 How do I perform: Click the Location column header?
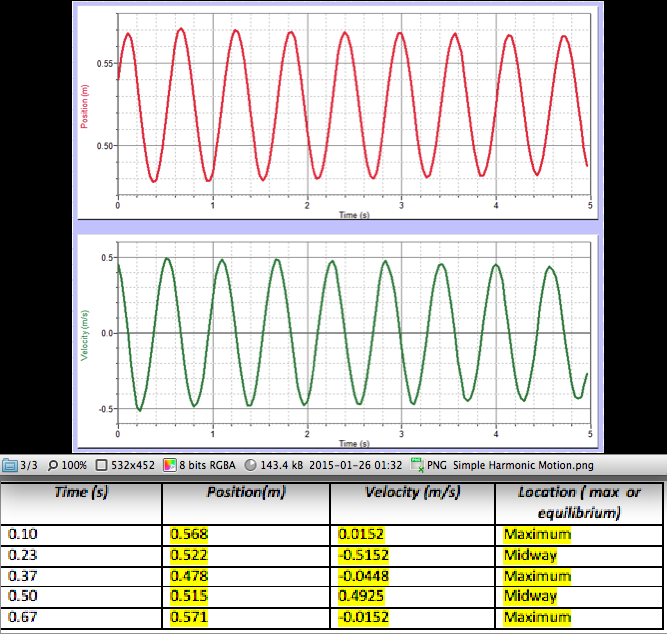click(580, 501)
